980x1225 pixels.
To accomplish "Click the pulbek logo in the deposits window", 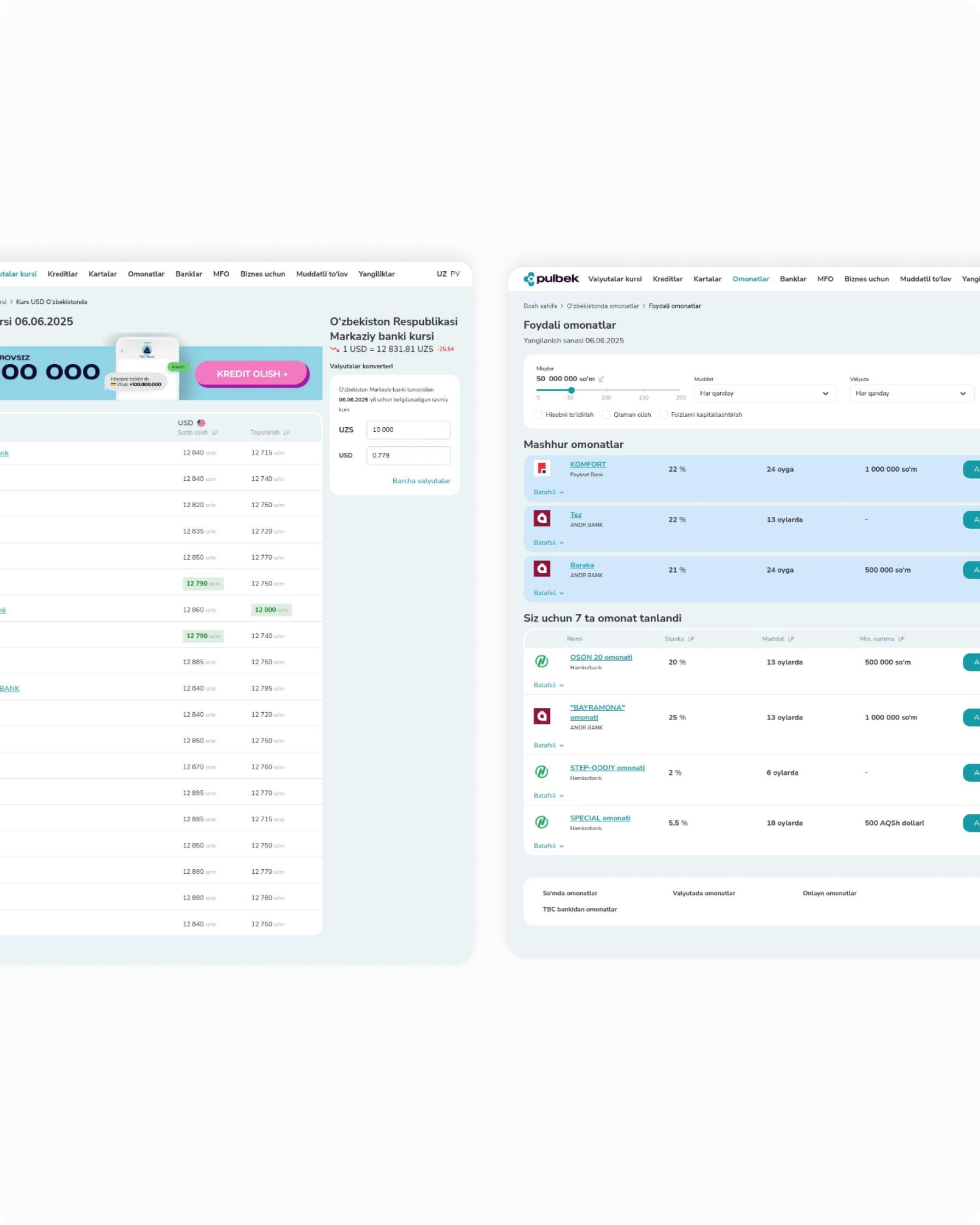I will (551, 278).
